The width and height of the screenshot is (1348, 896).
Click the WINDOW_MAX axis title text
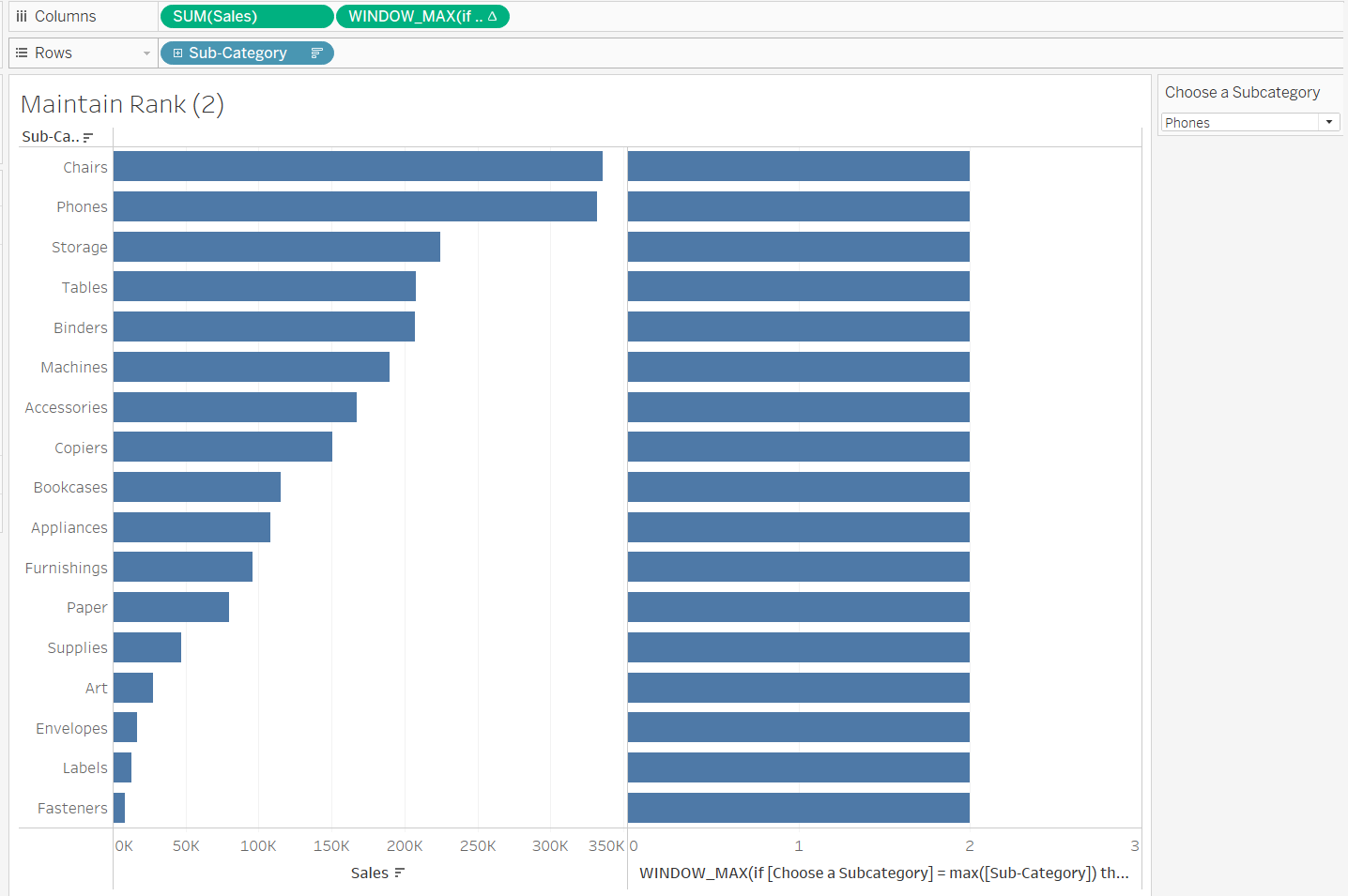coord(884,873)
